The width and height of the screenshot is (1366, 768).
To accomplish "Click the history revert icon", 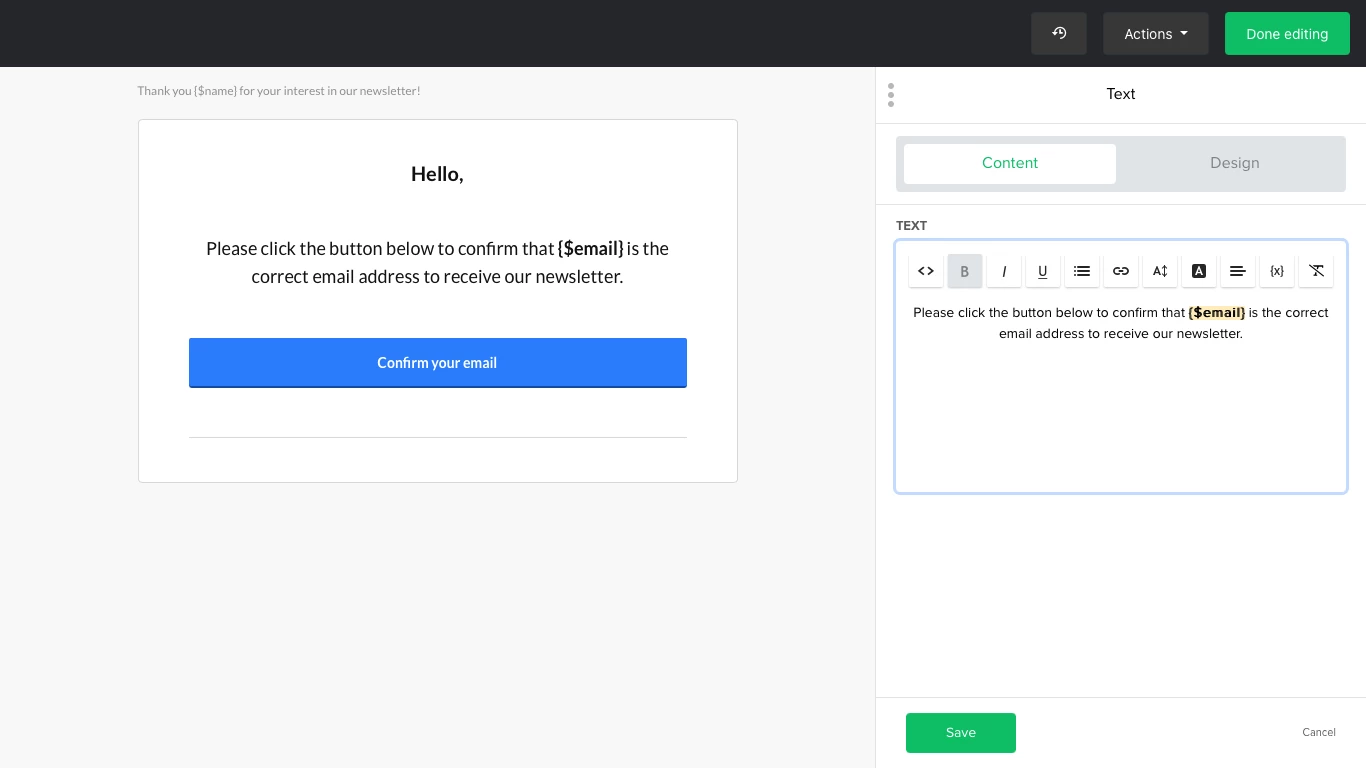I will [x=1059, y=34].
